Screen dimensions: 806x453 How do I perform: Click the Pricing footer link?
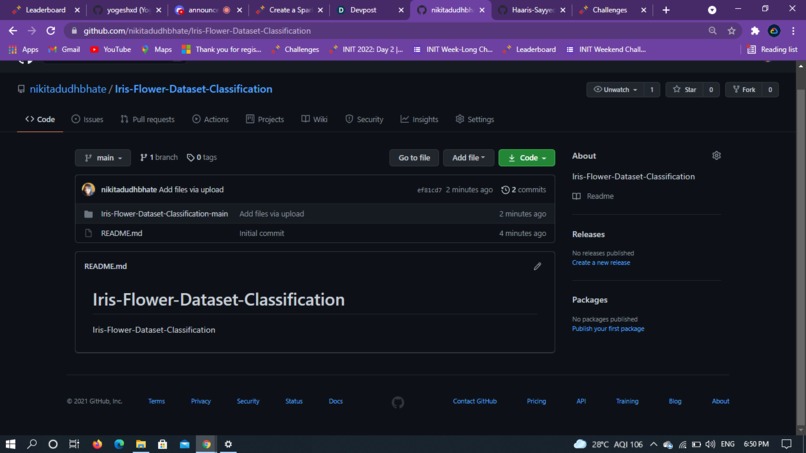pos(536,401)
